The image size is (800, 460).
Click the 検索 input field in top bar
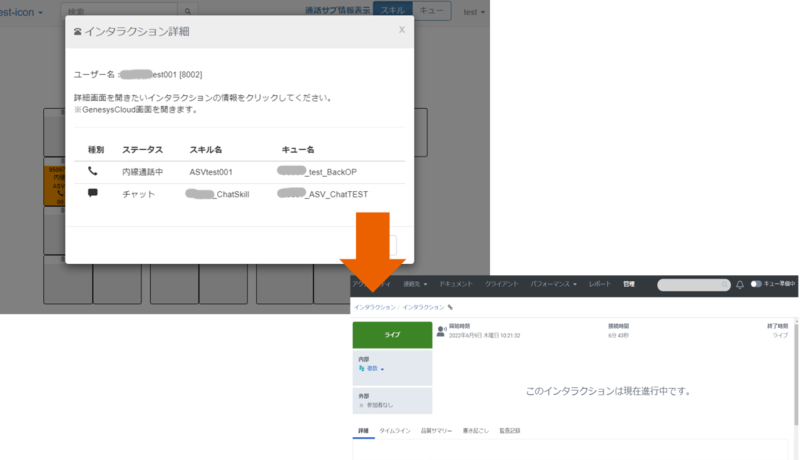[x=119, y=11]
